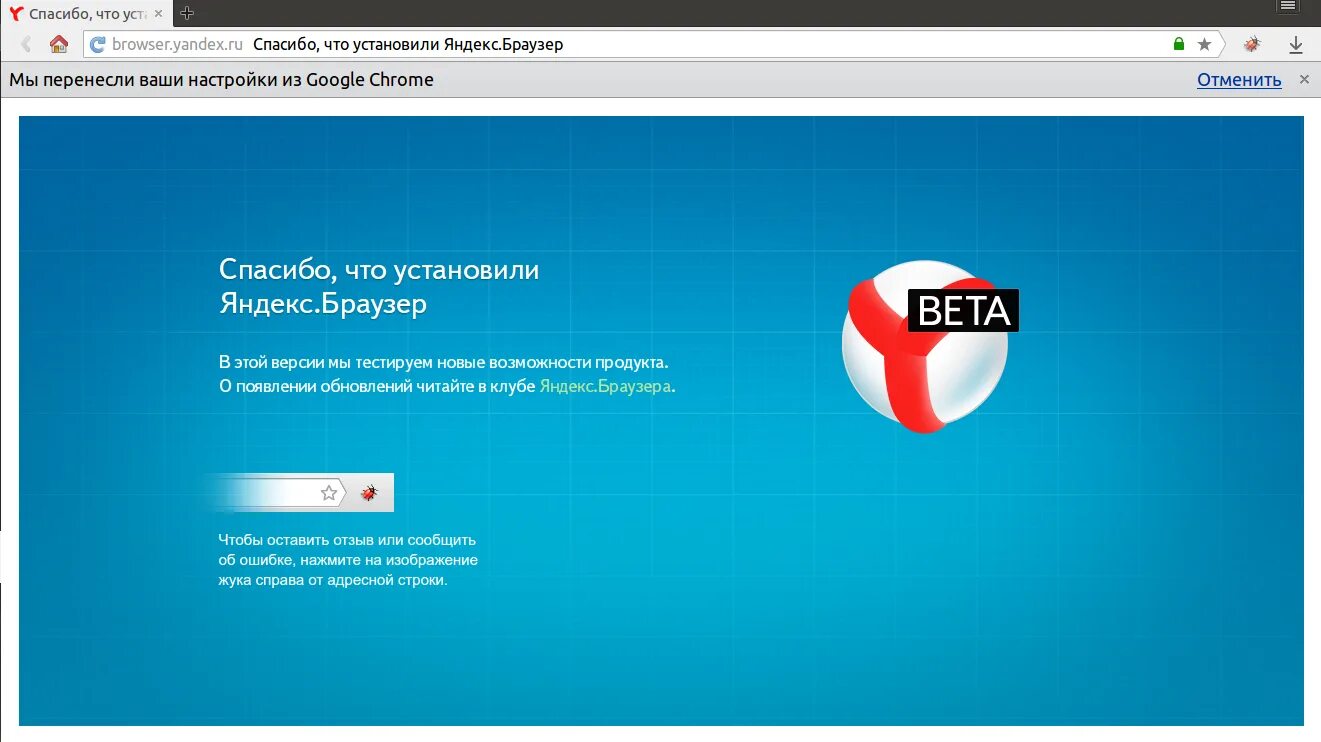Click the page reload icon in address bar

click(97, 44)
